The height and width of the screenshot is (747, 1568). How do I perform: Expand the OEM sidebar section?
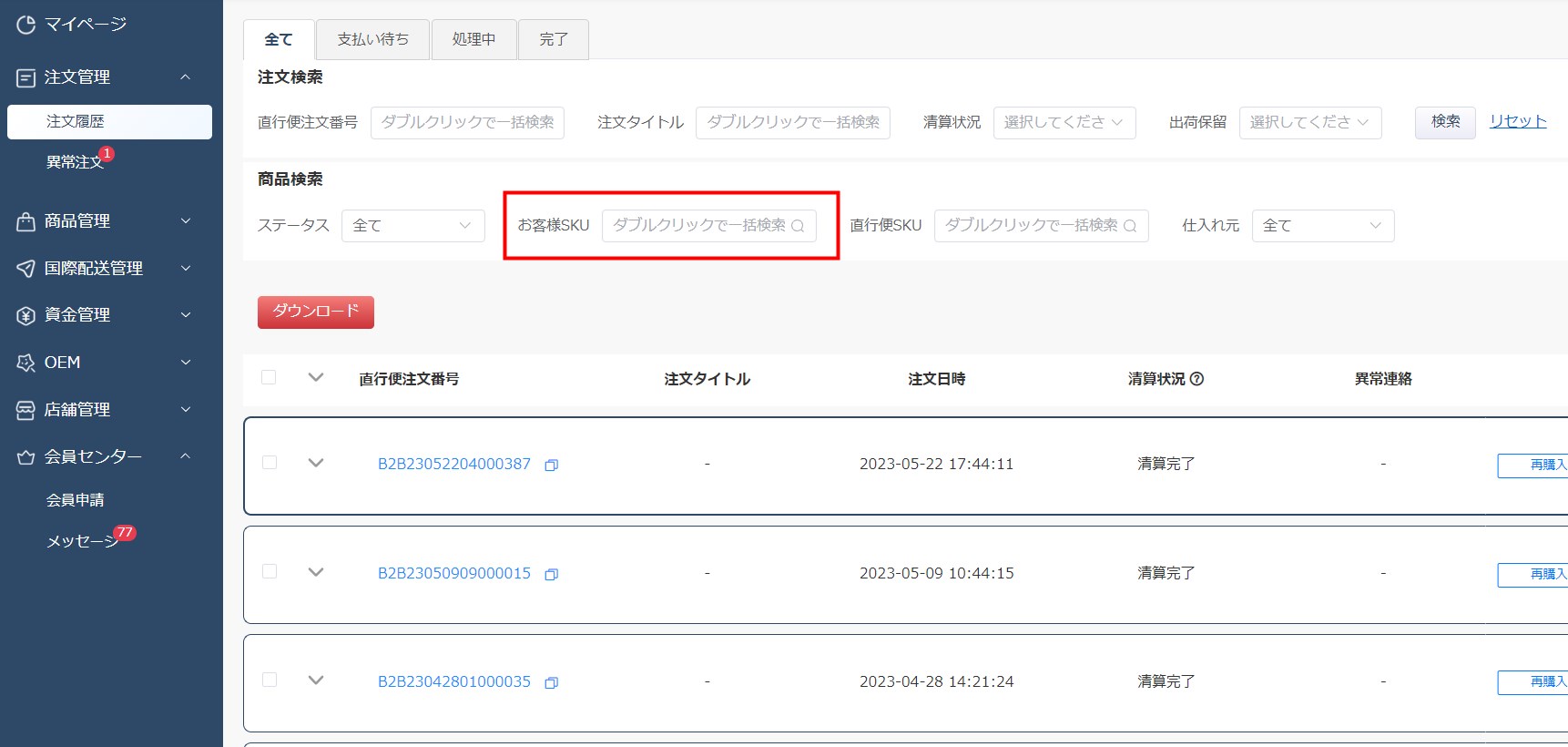(x=186, y=363)
